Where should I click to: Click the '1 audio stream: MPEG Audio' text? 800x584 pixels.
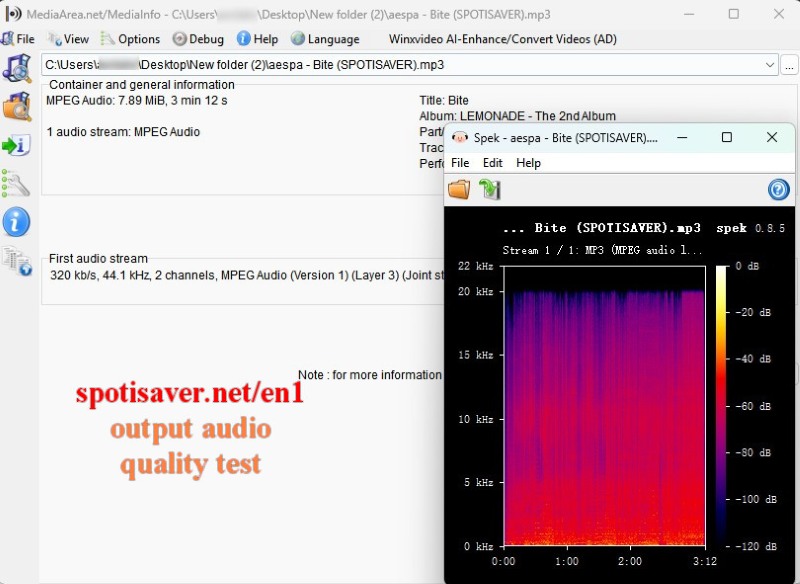click(123, 132)
